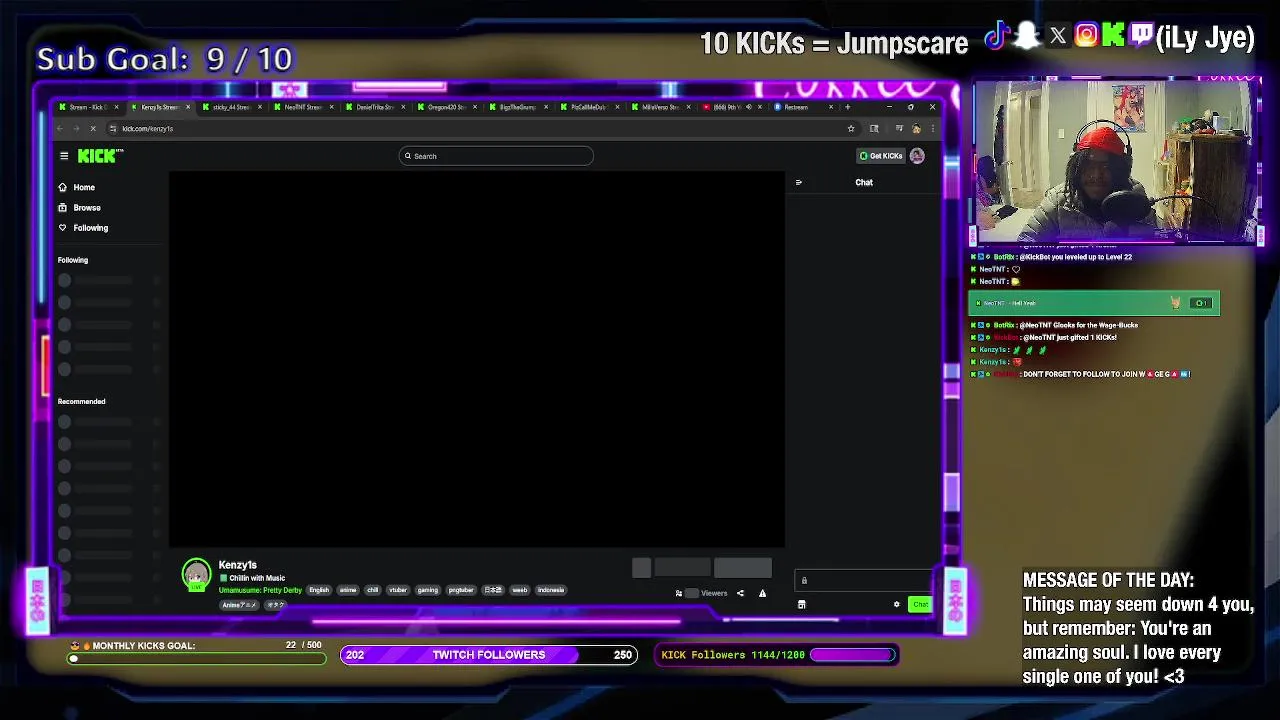Switch to the sticky_44 Stream tab

[230, 107]
